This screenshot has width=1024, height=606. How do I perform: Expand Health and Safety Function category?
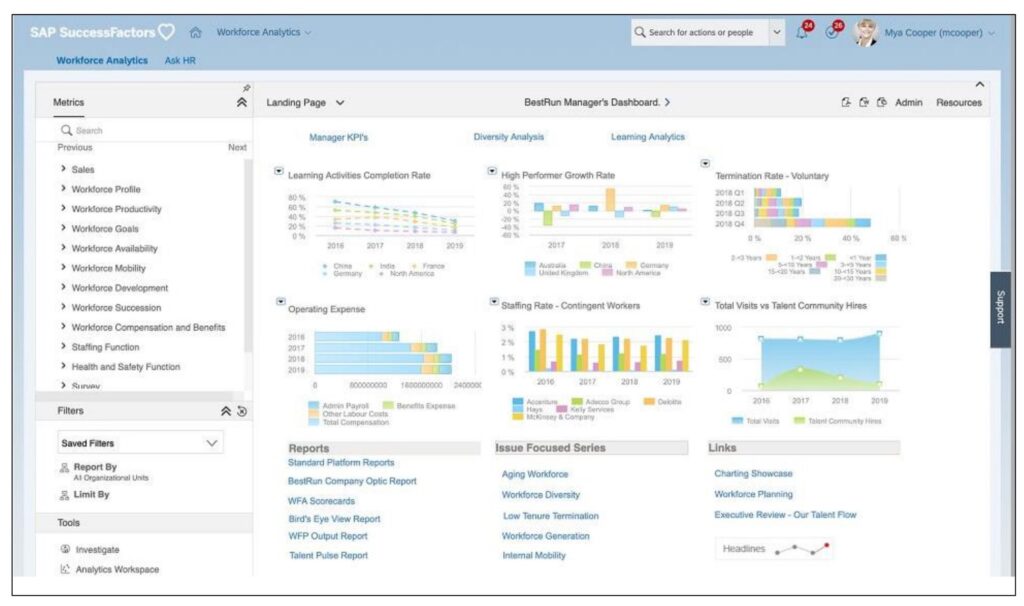click(63, 366)
